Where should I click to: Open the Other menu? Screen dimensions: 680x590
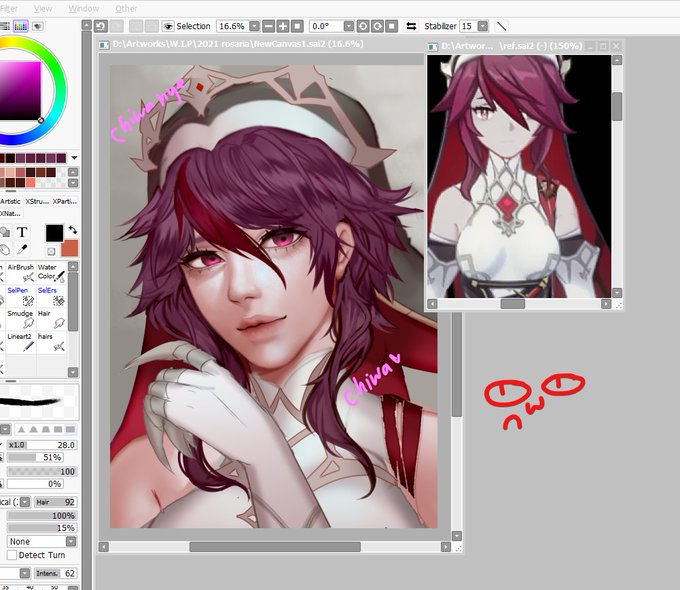[126, 8]
